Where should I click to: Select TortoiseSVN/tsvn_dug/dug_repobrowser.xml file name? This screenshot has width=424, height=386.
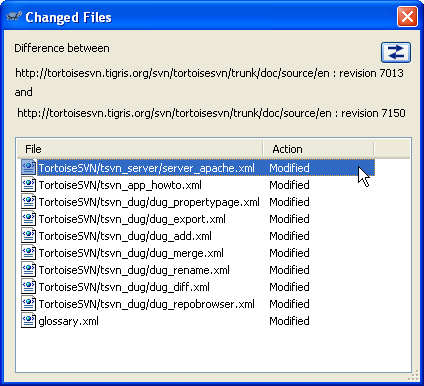point(147,304)
